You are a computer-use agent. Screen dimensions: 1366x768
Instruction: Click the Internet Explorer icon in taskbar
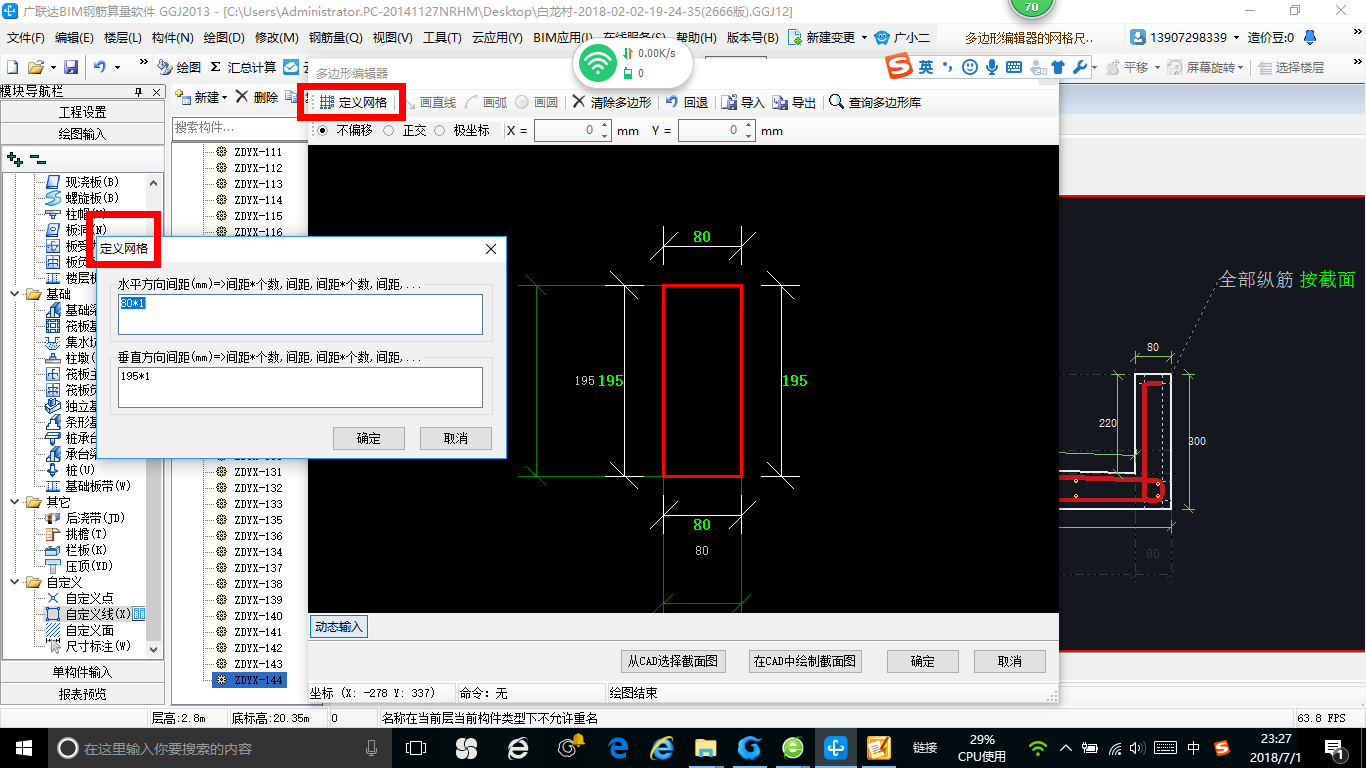[x=661, y=748]
